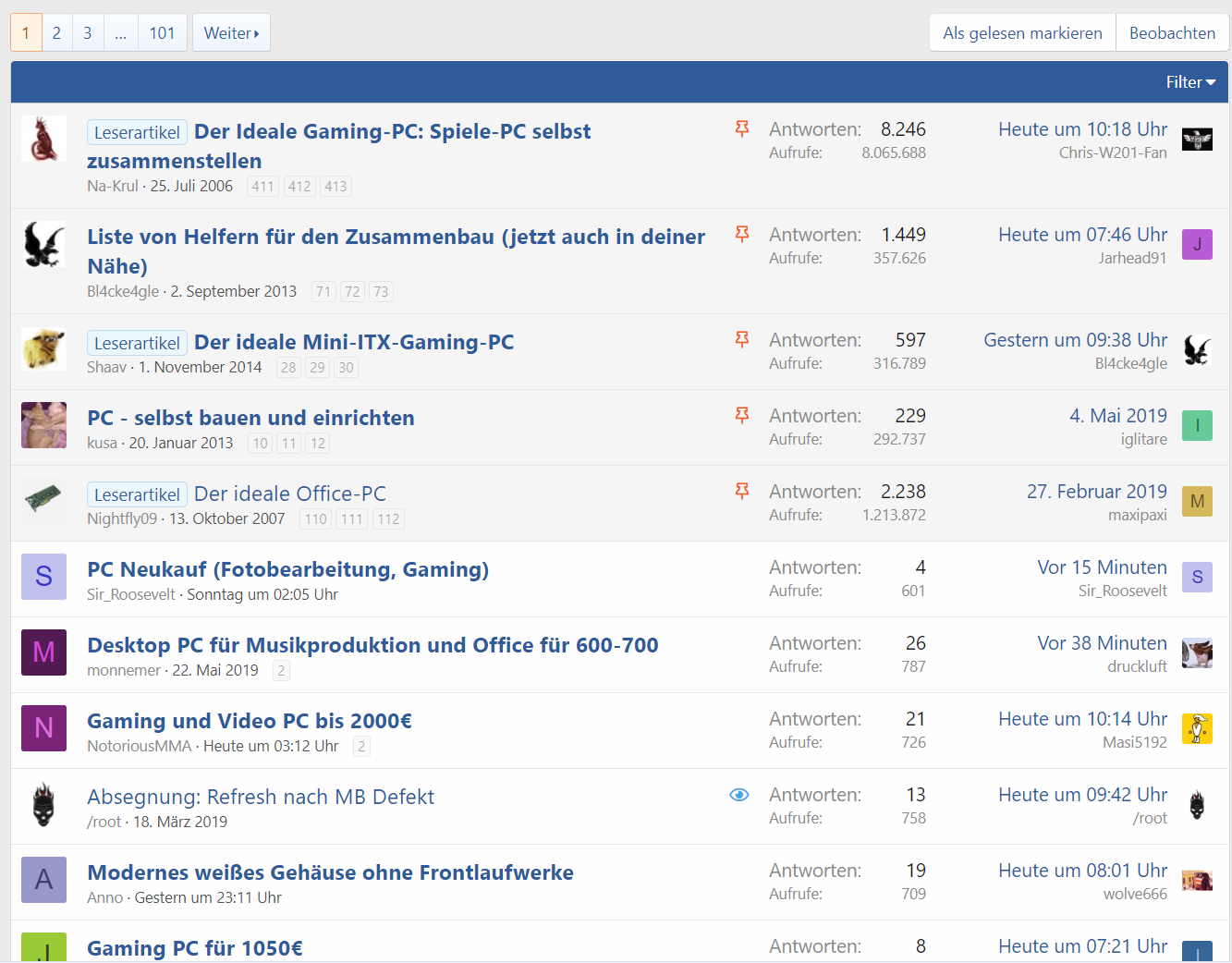The image size is (1232, 963).
Task: Click last post date 4. Mai 2019
Action: [1118, 416]
